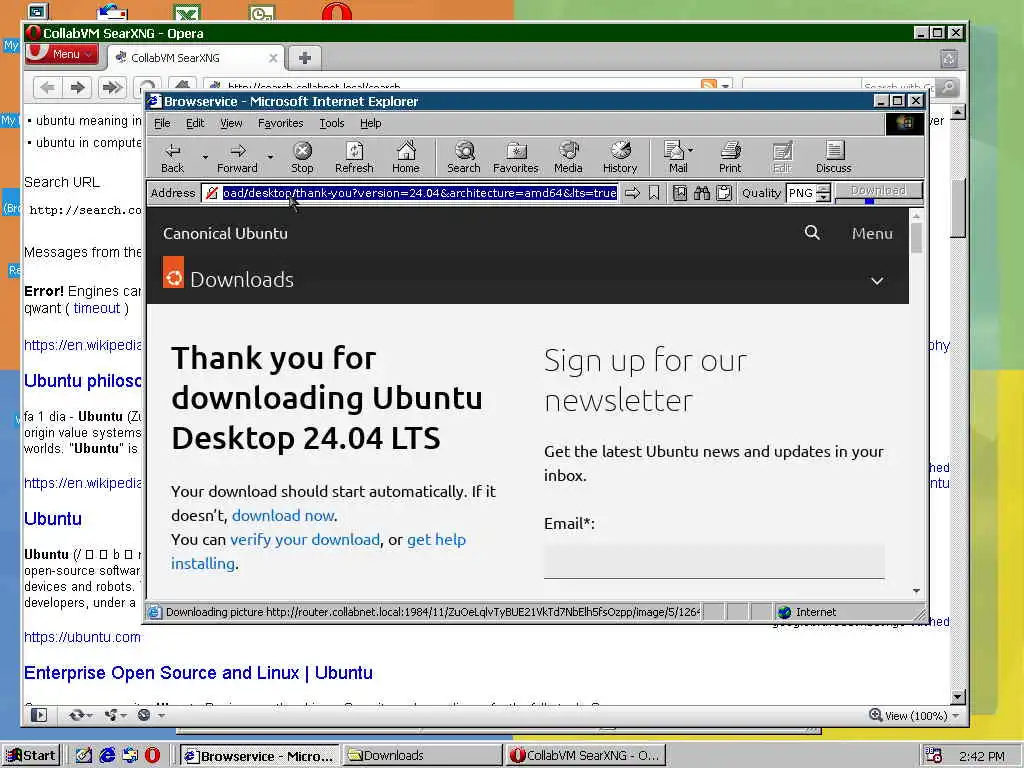Open the Edit menu in Internet Explorer
This screenshot has width=1024, height=768.
[x=195, y=123]
